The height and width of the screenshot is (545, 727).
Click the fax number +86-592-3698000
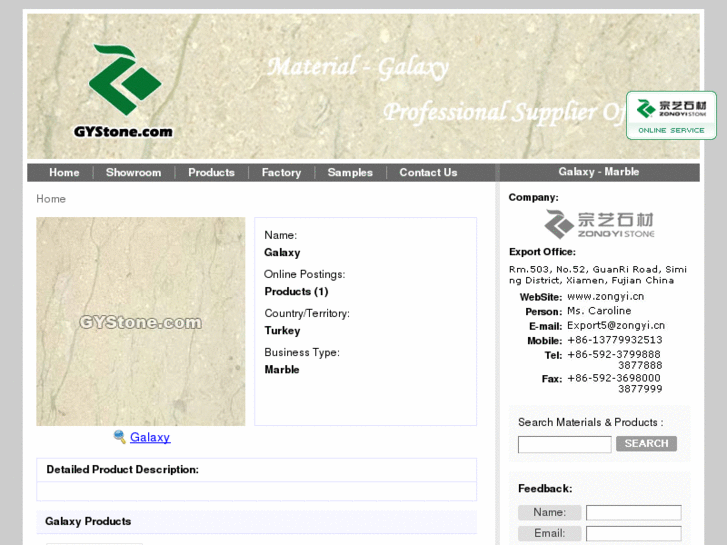[x=613, y=378]
